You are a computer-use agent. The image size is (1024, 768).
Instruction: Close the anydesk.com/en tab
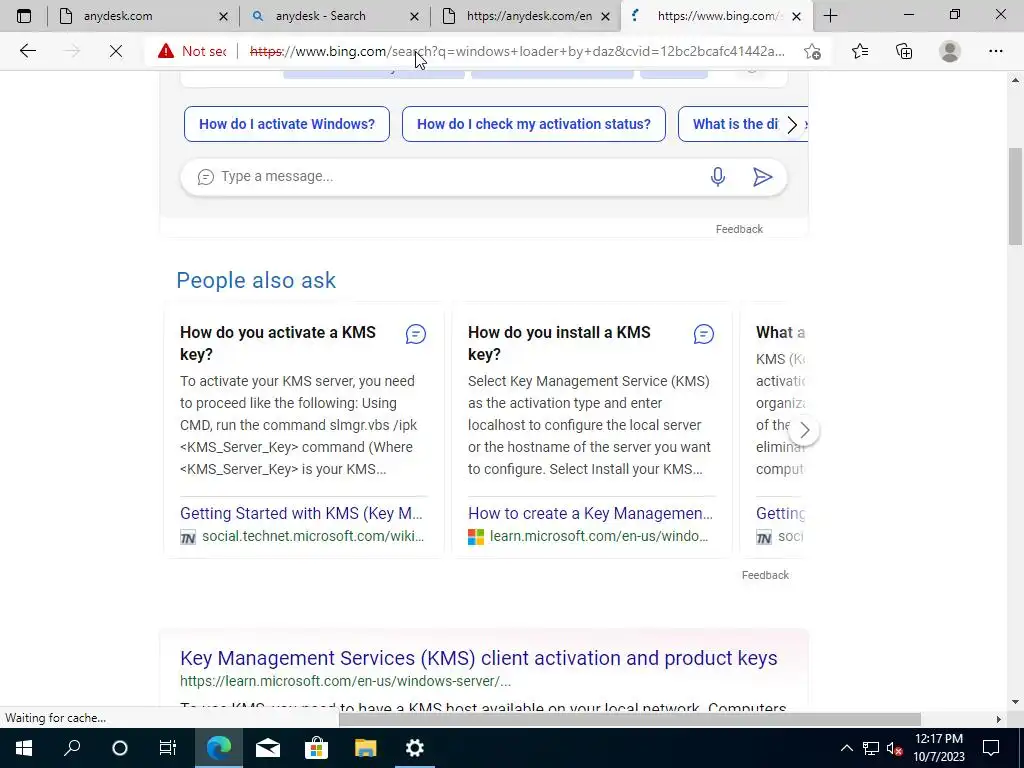(605, 16)
